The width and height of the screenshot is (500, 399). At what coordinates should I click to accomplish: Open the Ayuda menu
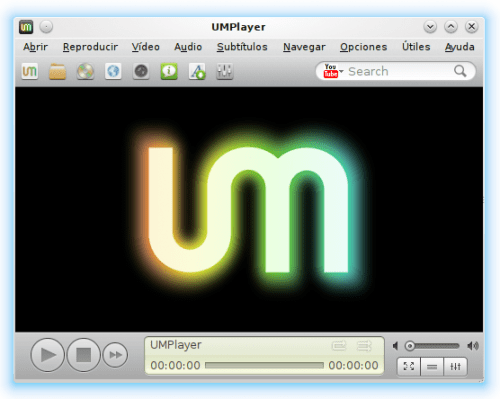[x=460, y=47]
